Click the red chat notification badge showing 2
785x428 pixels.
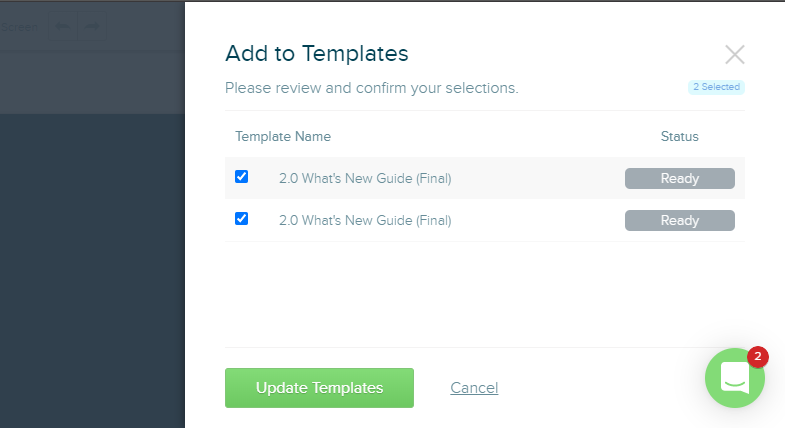pyautogui.click(x=757, y=356)
